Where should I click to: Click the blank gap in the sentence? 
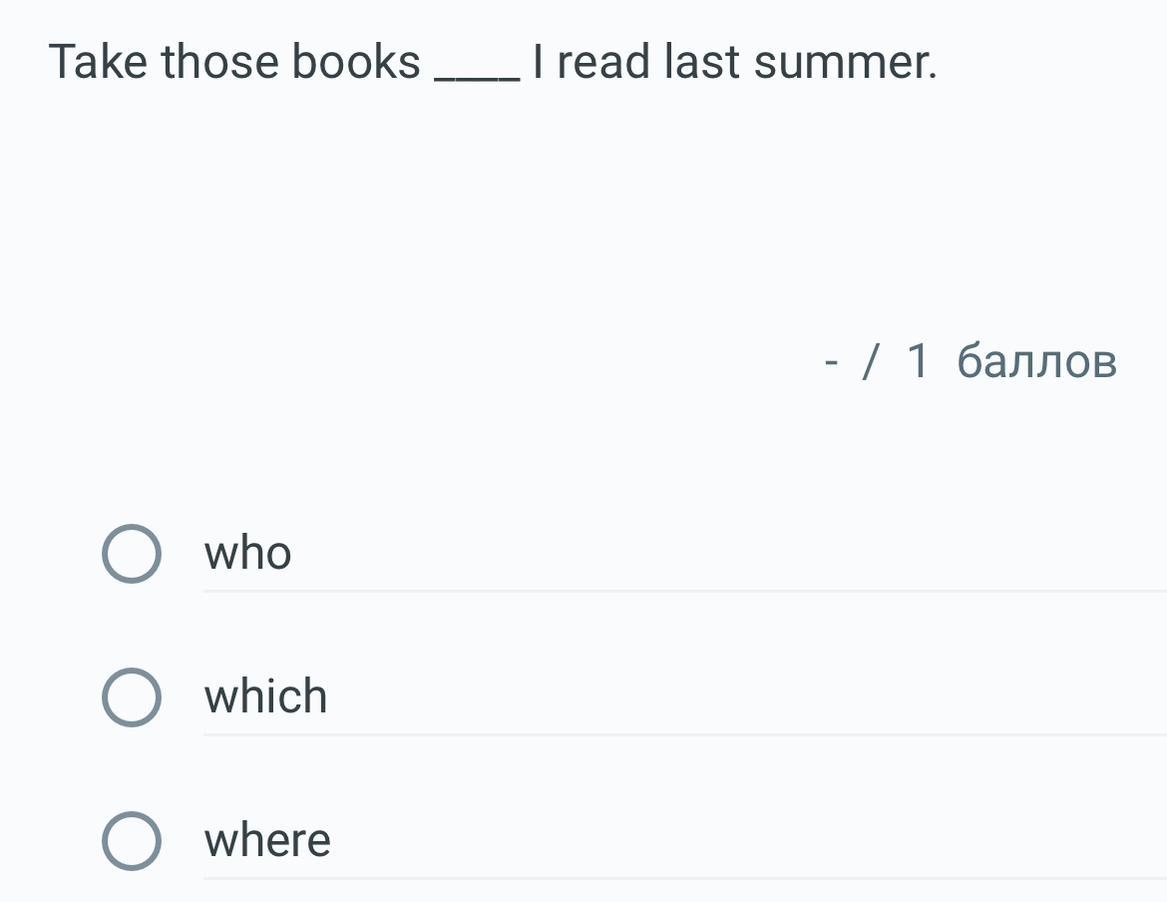click(x=478, y=70)
